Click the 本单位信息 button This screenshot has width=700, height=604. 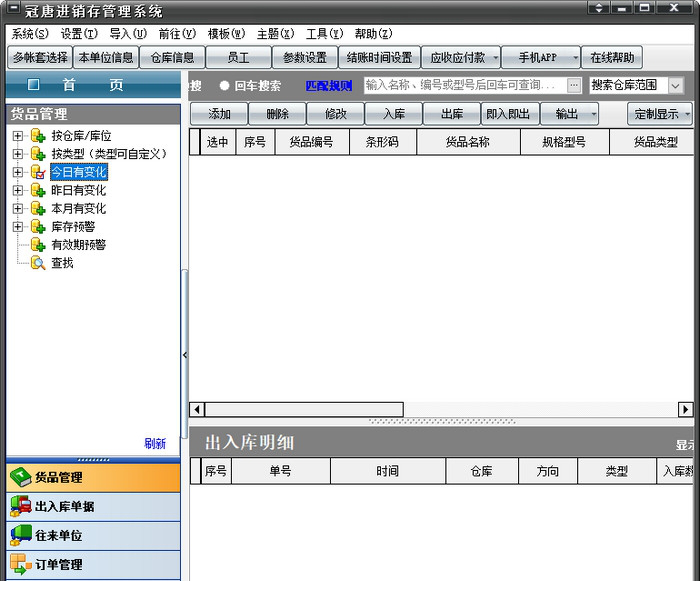click(x=106, y=58)
